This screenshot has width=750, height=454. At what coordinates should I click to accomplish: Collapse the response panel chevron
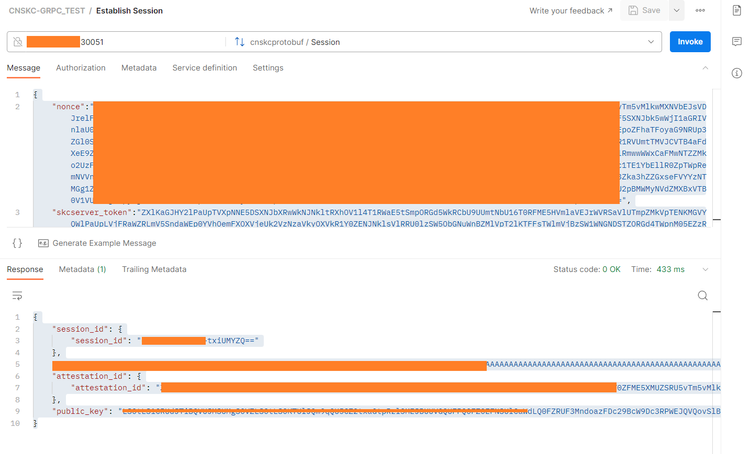704,269
